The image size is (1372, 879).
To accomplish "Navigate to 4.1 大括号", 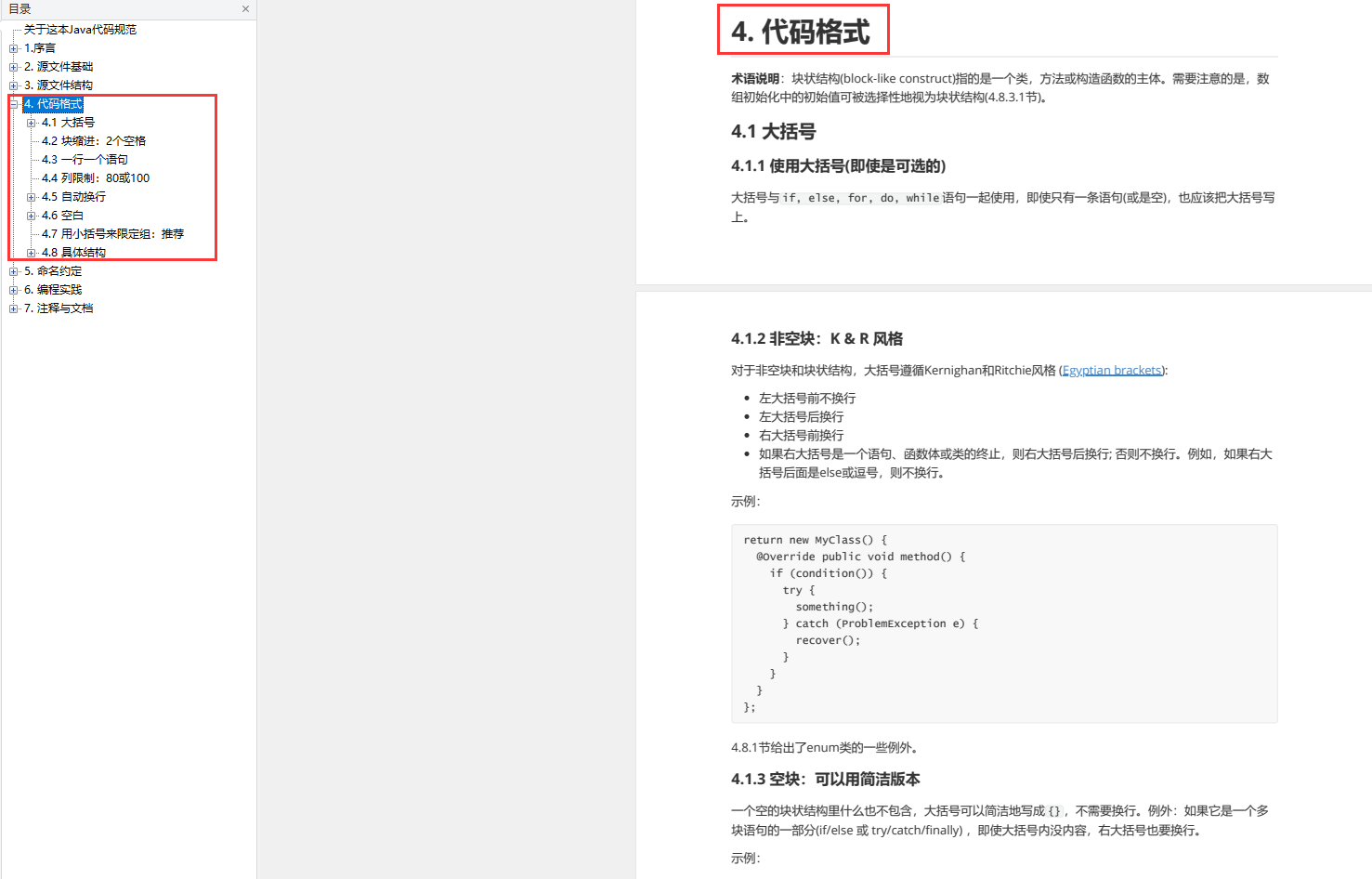I will coord(68,123).
